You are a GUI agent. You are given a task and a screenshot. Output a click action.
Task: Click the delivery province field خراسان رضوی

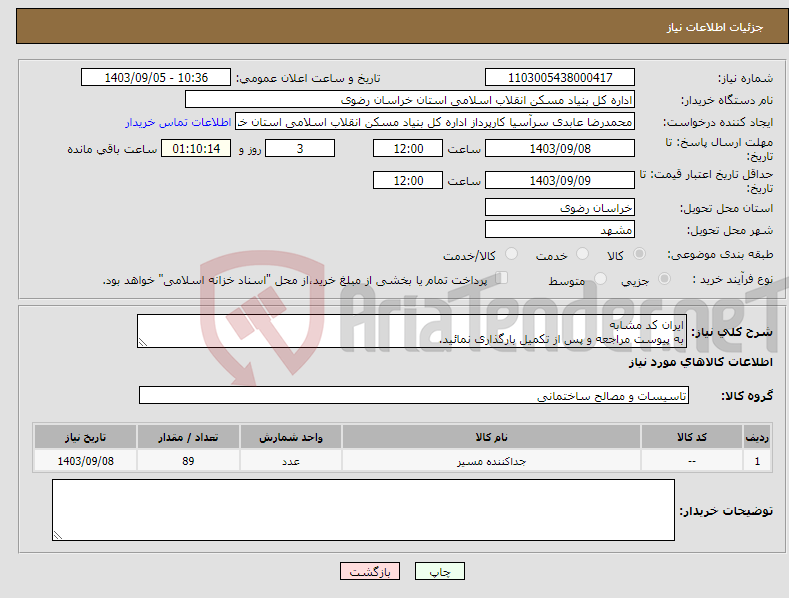click(560, 207)
